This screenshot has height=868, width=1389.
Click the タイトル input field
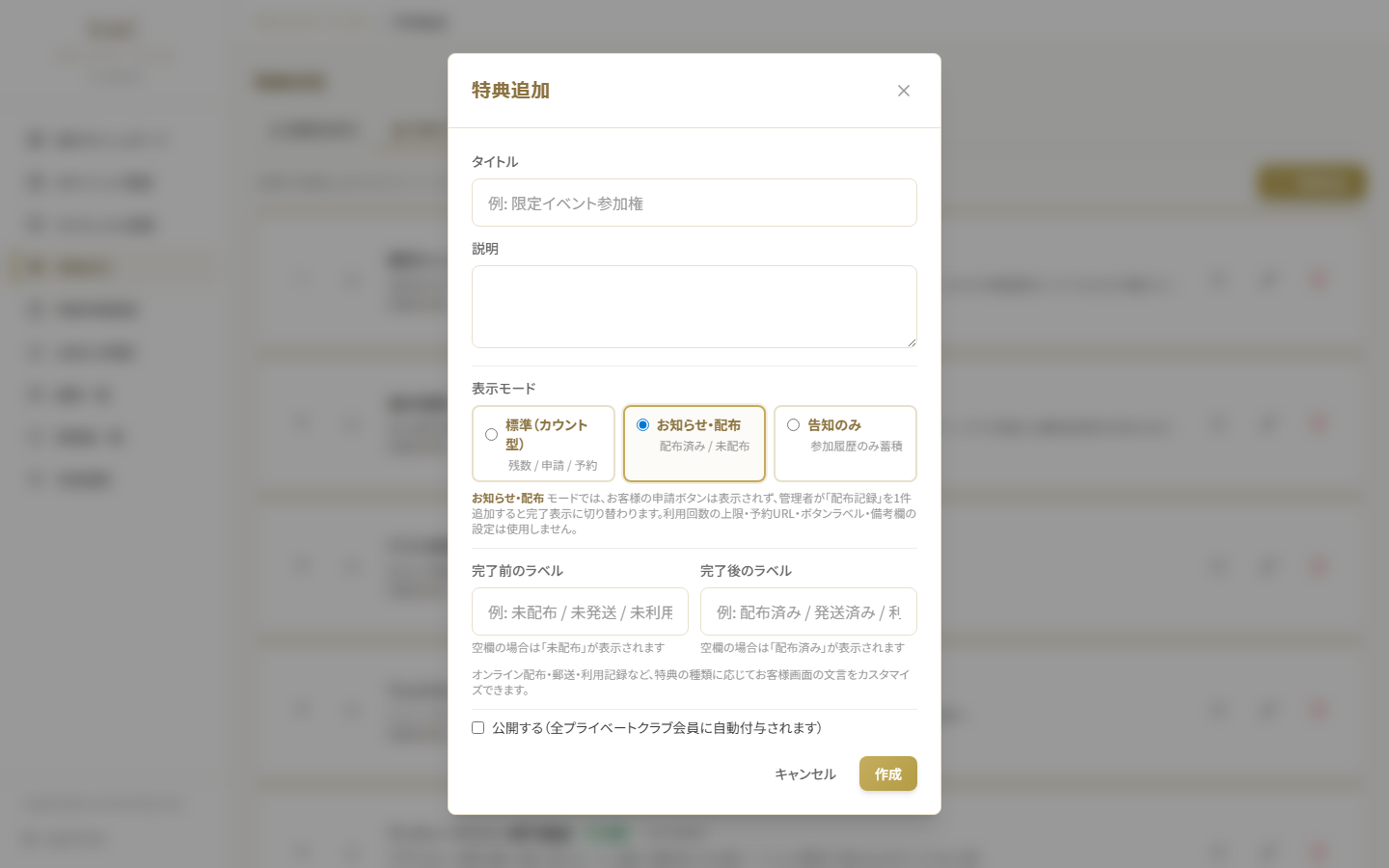[x=694, y=203]
